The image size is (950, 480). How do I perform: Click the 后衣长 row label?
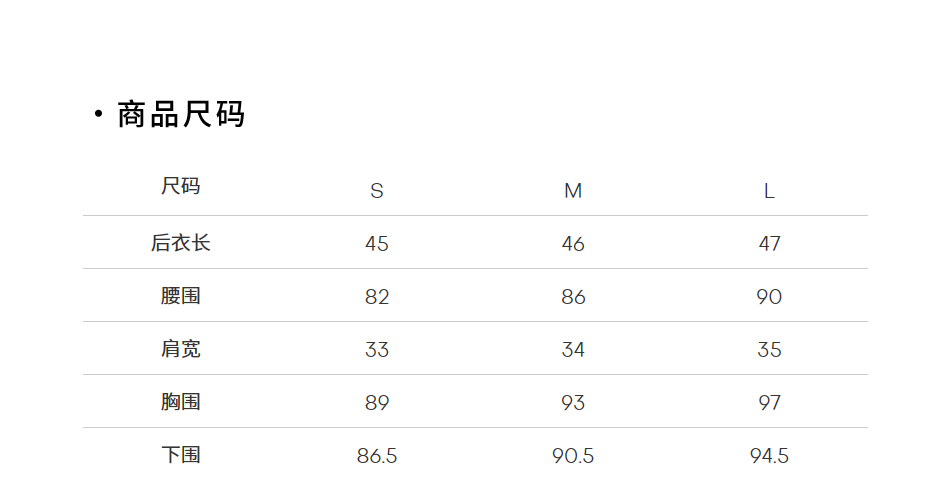click(181, 243)
